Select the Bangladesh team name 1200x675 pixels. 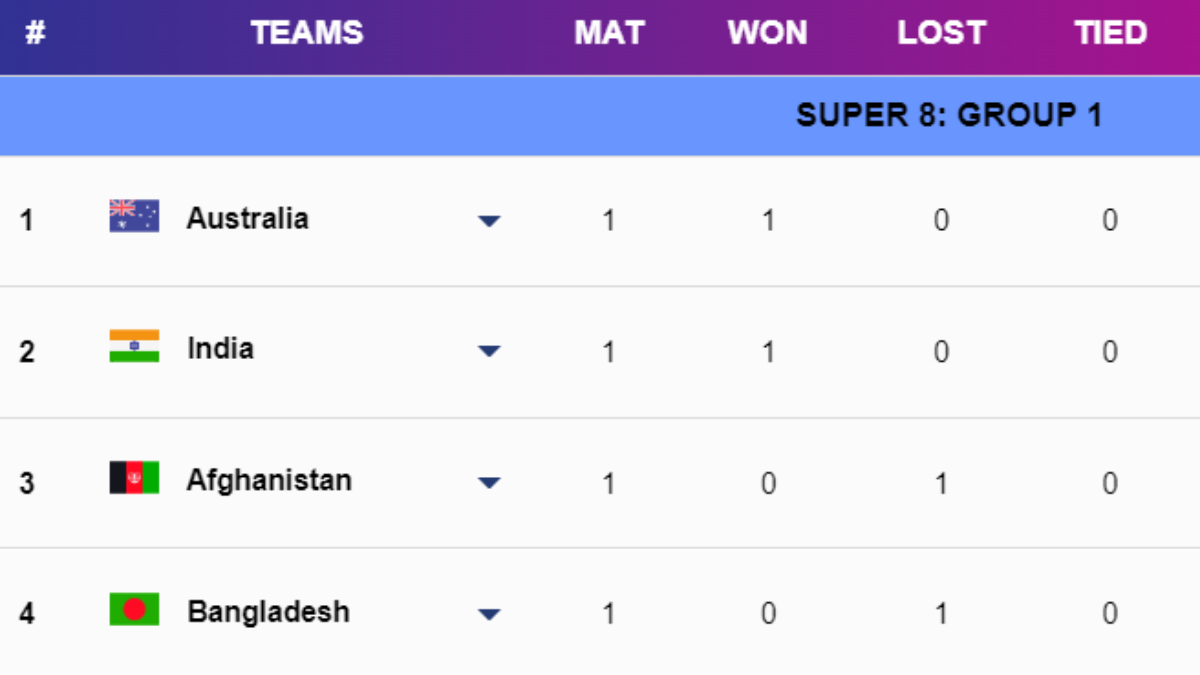268,611
